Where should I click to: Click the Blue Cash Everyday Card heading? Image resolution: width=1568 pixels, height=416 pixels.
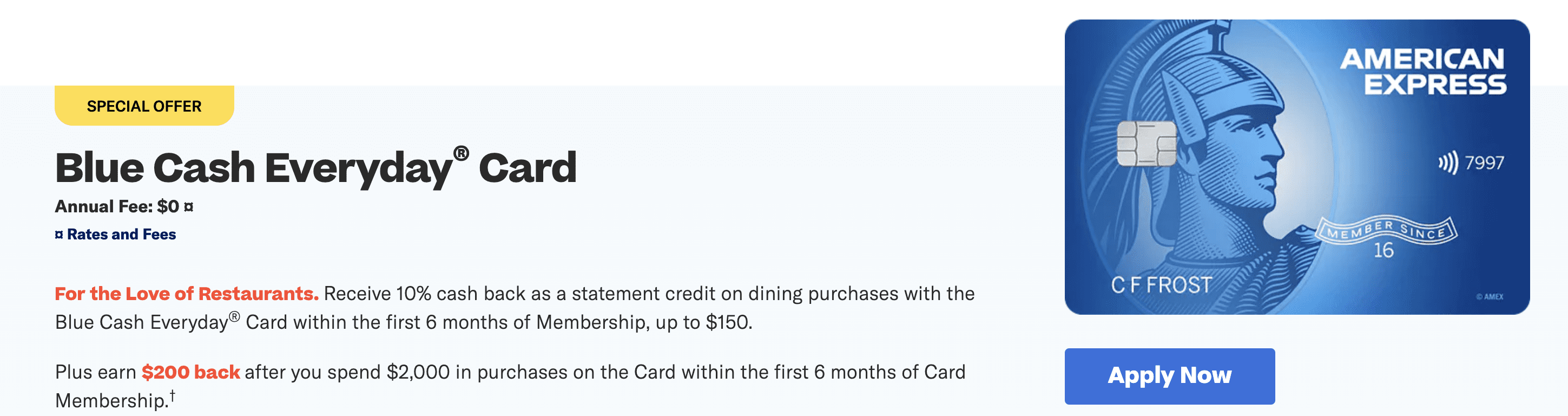point(315,167)
